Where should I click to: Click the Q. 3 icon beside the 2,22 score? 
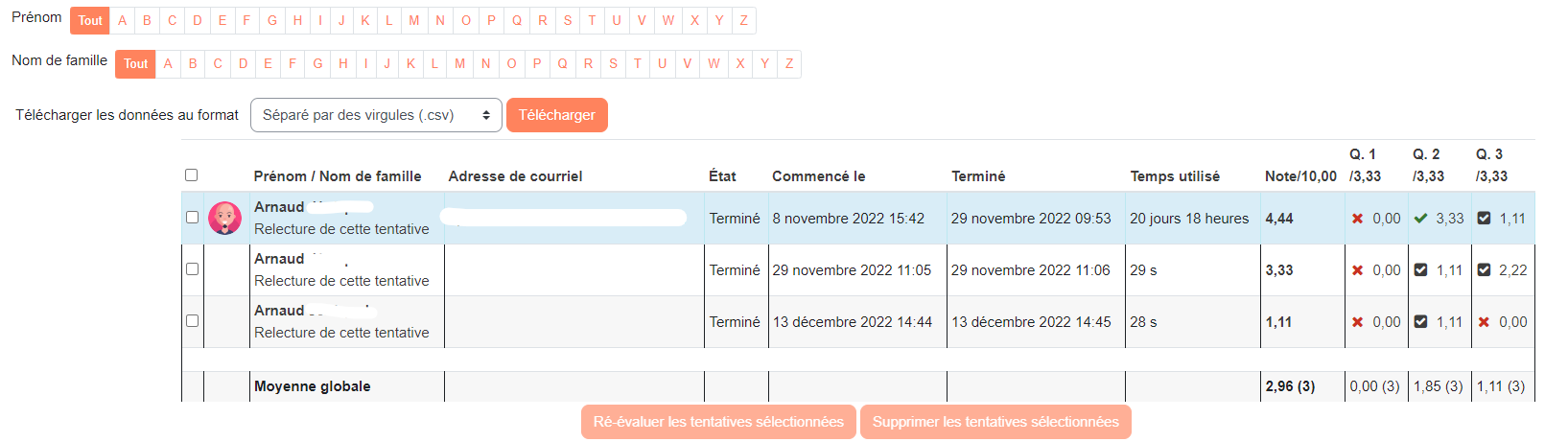click(x=1484, y=270)
